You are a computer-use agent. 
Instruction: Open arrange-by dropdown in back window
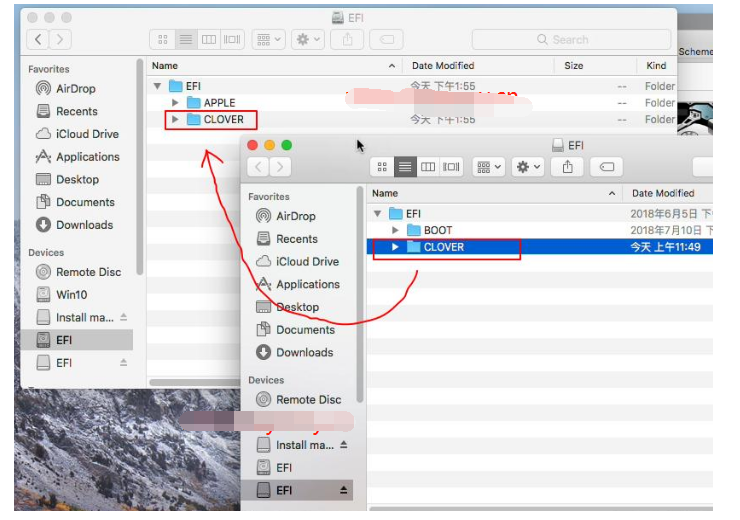tap(269, 40)
